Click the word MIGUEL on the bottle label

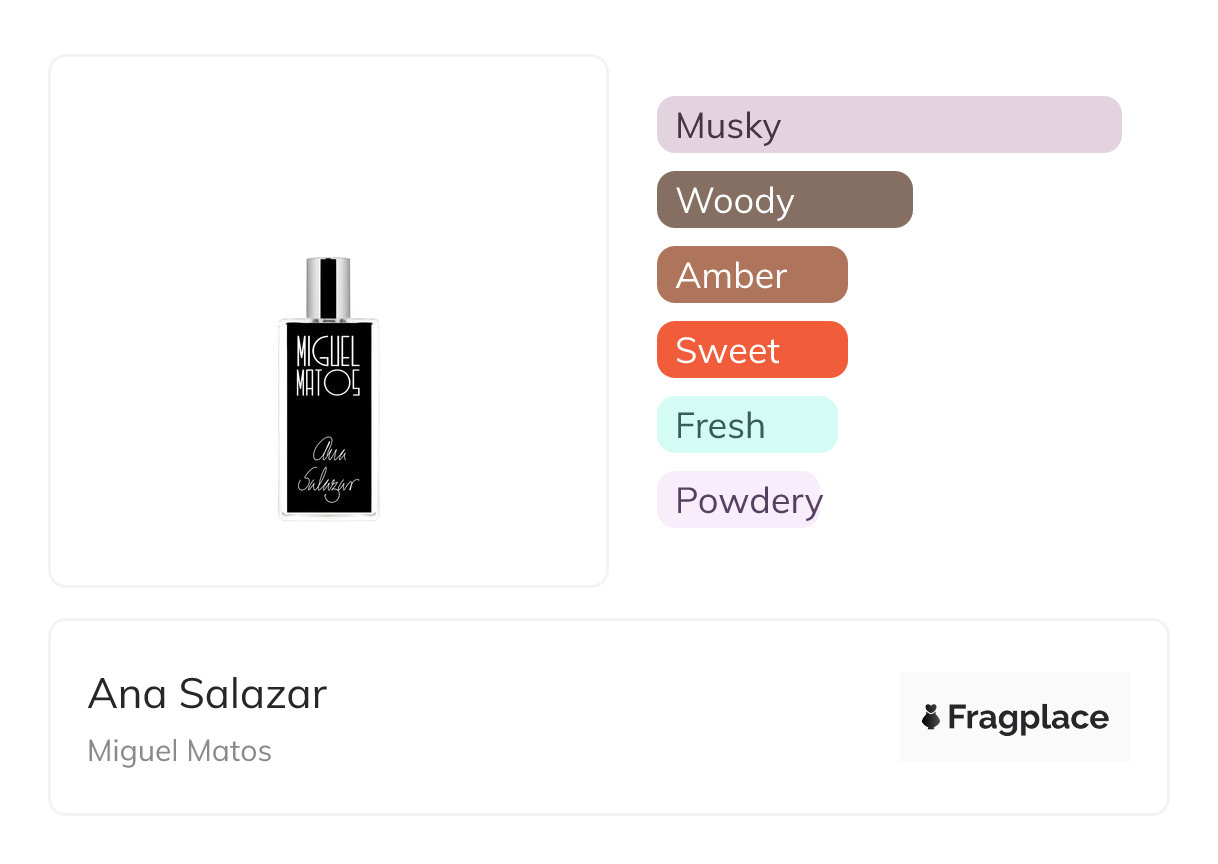pos(328,351)
